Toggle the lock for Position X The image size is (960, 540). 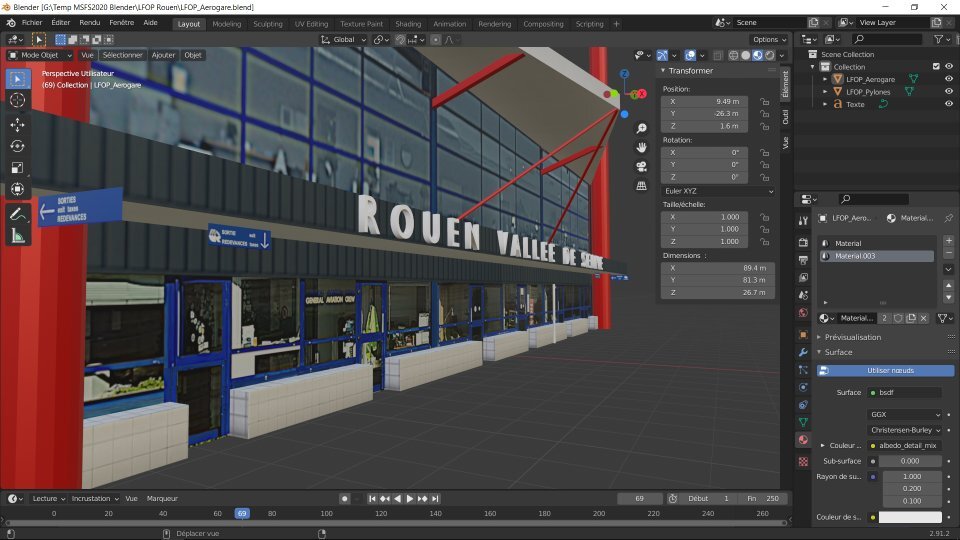[764, 102]
